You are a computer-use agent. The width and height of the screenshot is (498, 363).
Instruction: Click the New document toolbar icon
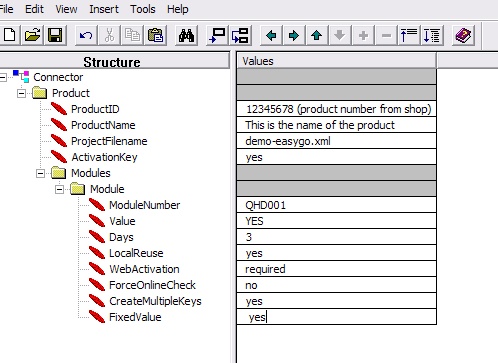click(x=9, y=35)
